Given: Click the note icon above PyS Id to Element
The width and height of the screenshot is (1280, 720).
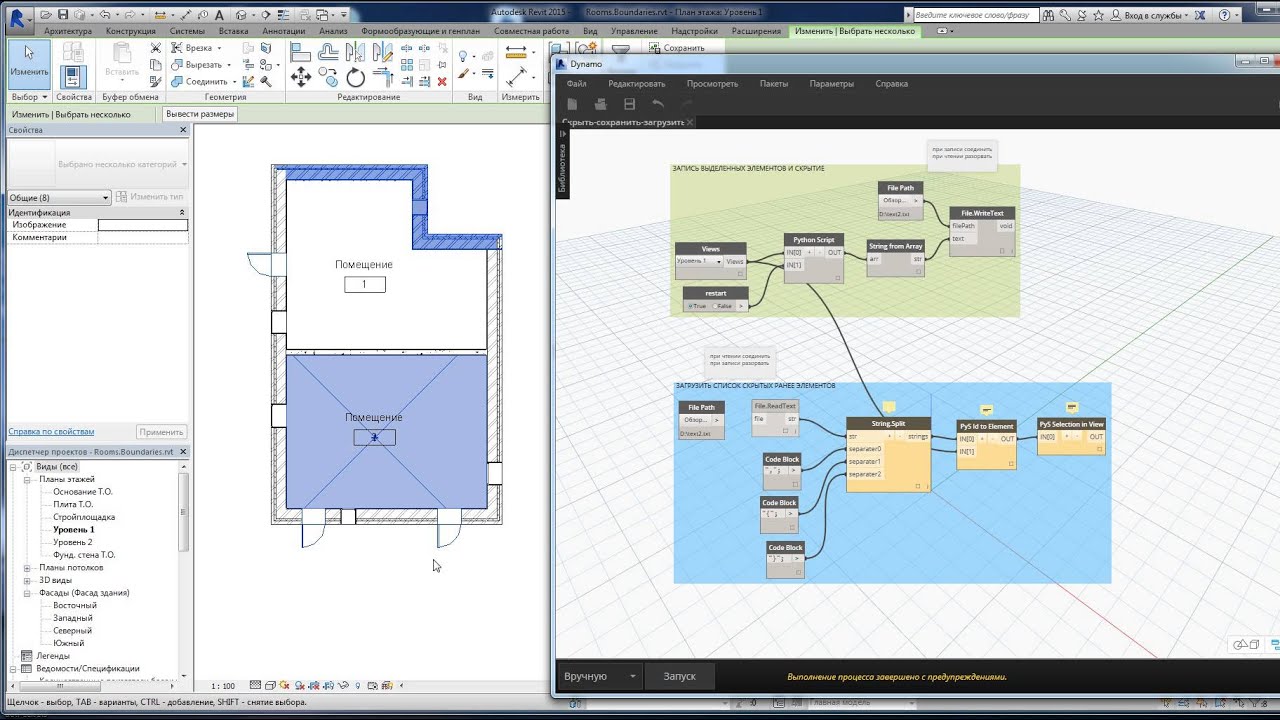Looking at the screenshot, I should click(986, 410).
